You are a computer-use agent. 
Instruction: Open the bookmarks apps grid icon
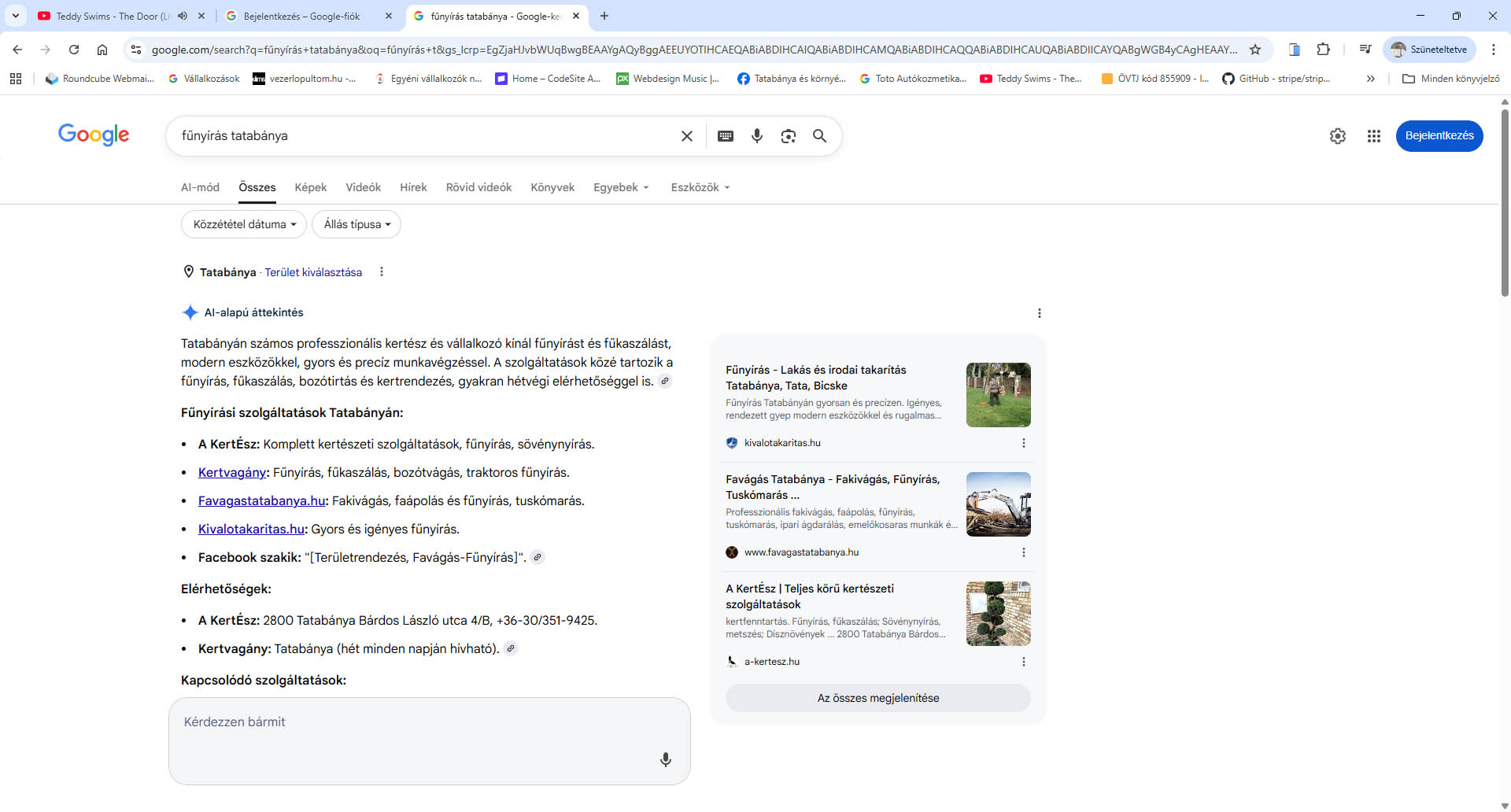[16, 79]
